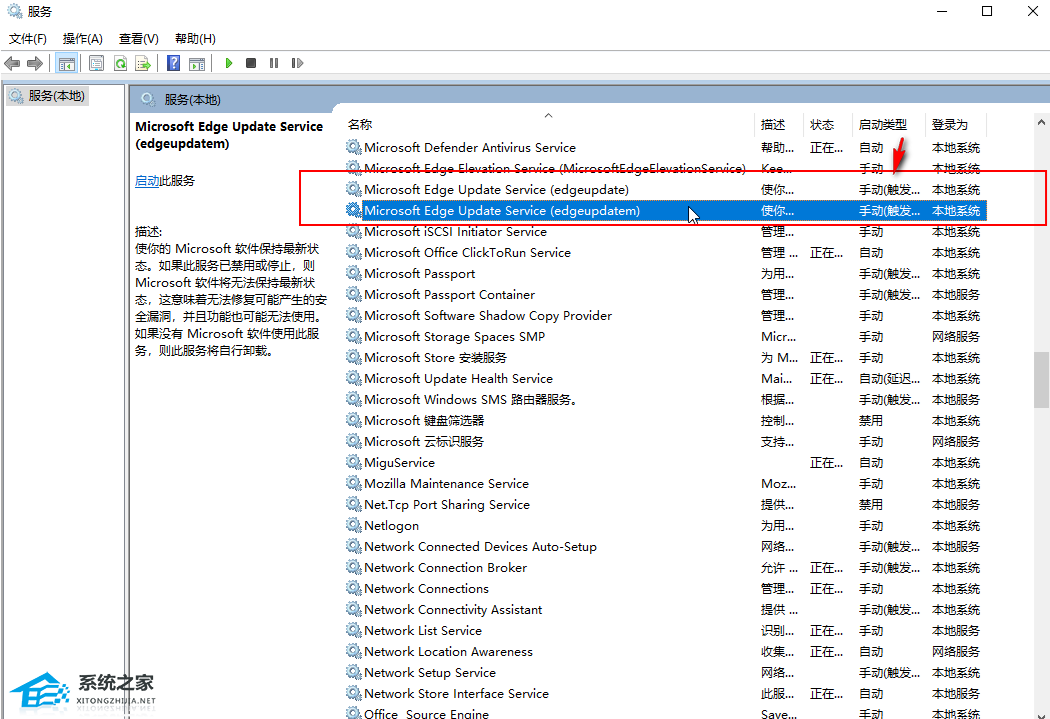Click the vertical scrollbar up arrow

click(x=1041, y=123)
